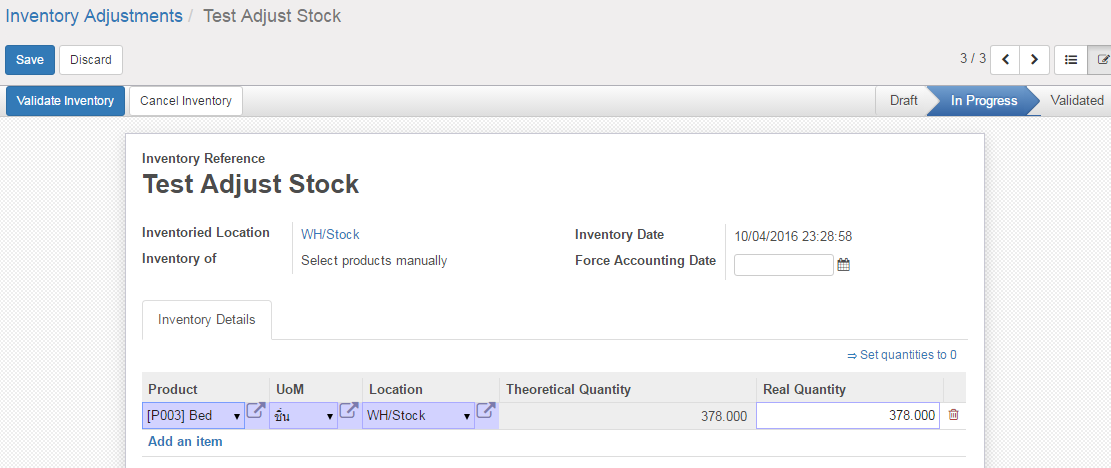Go to the previous record
This screenshot has width=1111, height=468.
(1006, 60)
